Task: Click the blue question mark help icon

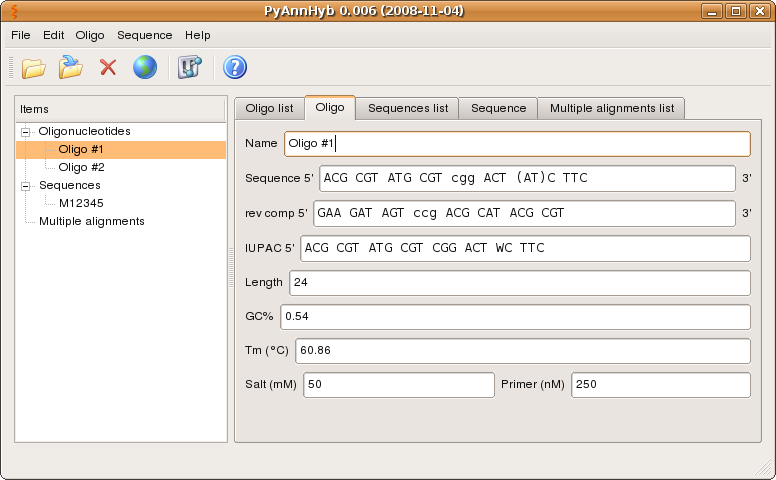Action: click(x=235, y=67)
